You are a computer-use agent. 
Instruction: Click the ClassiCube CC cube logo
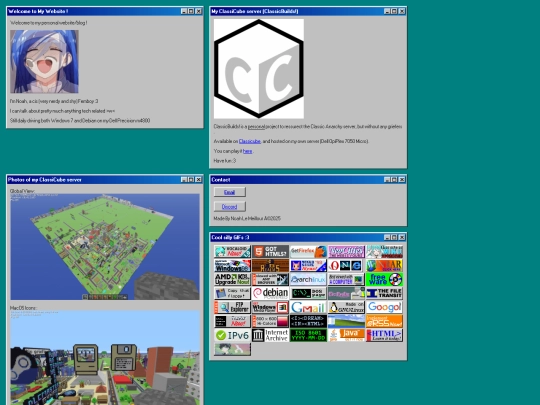[259, 69]
